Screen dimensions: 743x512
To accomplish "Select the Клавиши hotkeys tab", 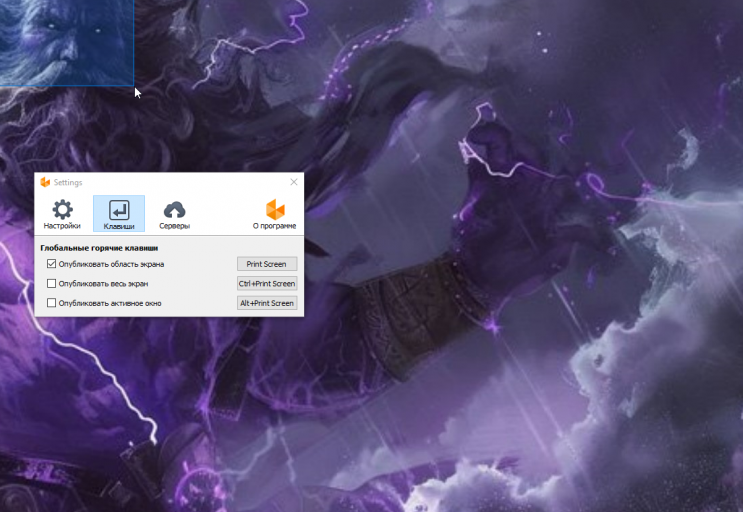I will coord(119,214).
